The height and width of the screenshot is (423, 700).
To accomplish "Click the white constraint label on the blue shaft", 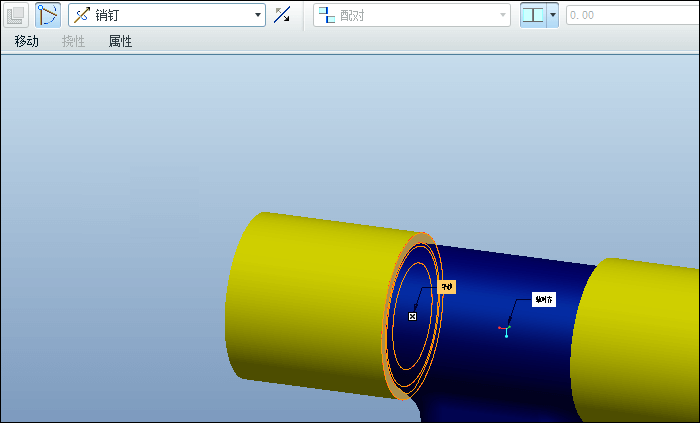I will coord(544,300).
